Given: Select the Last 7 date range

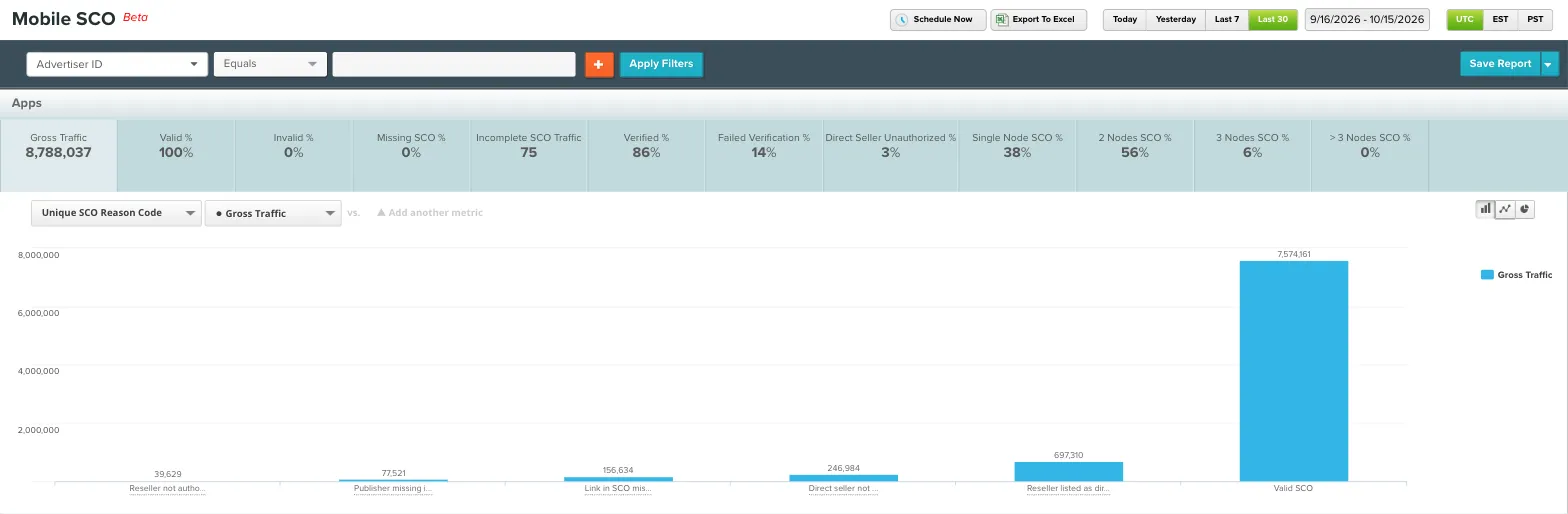Looking at the screenshot, I should pyautogui.click(x=1227, y=19).
